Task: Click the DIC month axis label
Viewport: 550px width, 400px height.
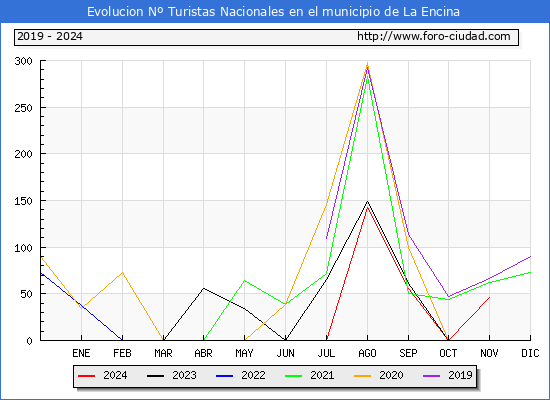Action: [x=530, y=353]
